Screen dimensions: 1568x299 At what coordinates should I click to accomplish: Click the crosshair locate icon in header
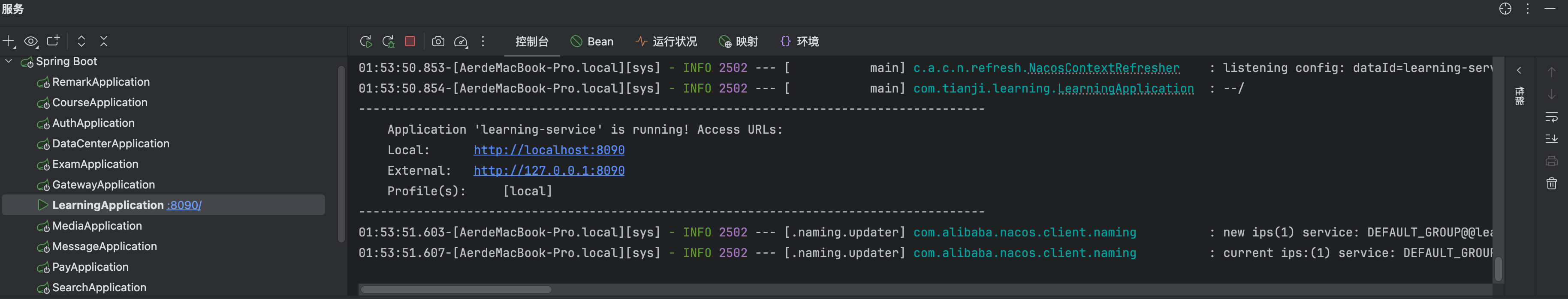pyautogui.click(x=1505, y=9)
